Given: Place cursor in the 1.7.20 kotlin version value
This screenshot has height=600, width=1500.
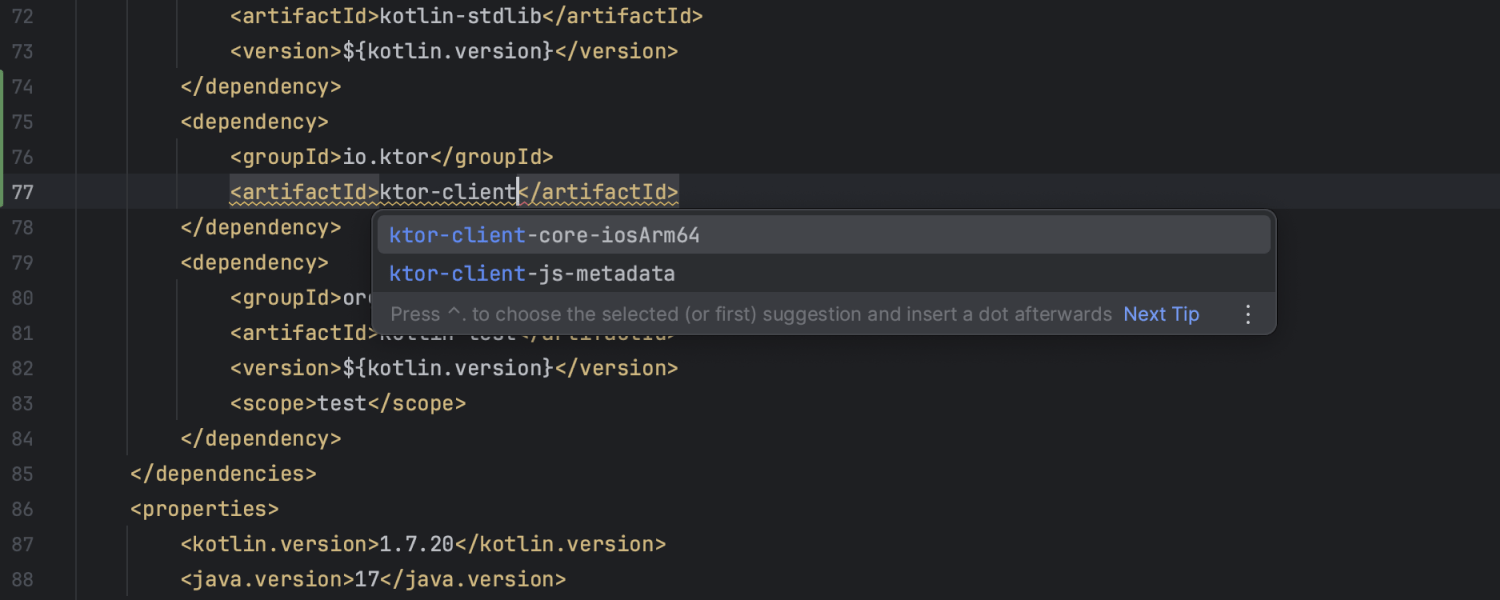Looking at the screenshot, I should (x=417, y=545).
